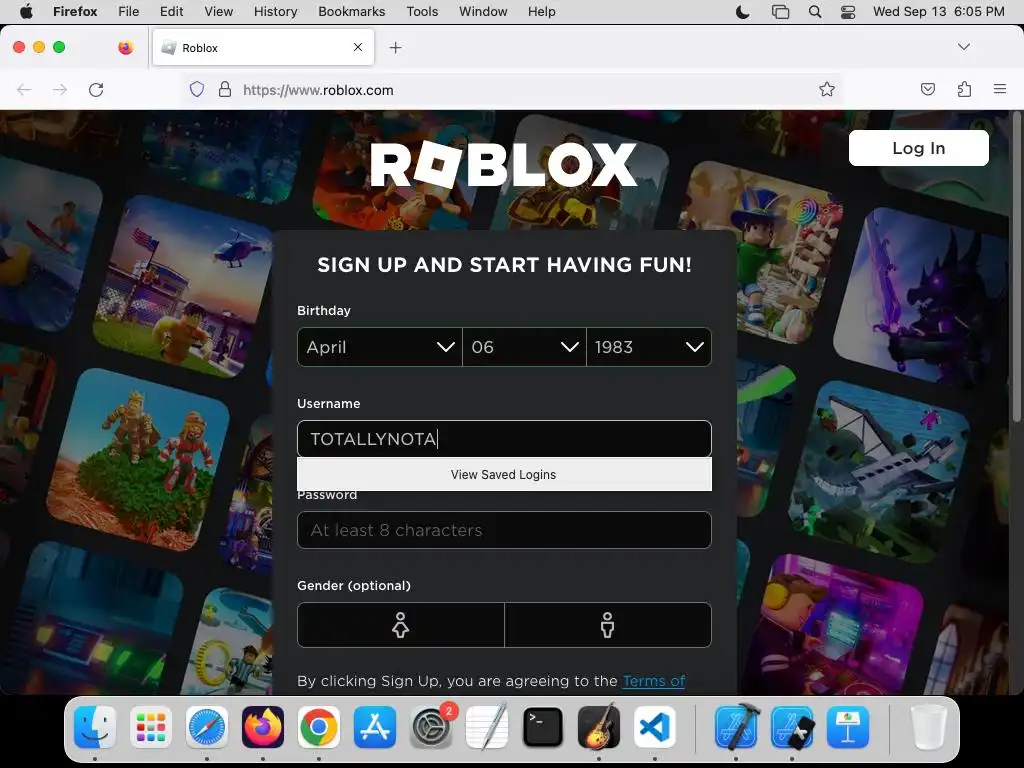Open the Pocket save icon
The image size is (1024, 768).
pos(927,89)
